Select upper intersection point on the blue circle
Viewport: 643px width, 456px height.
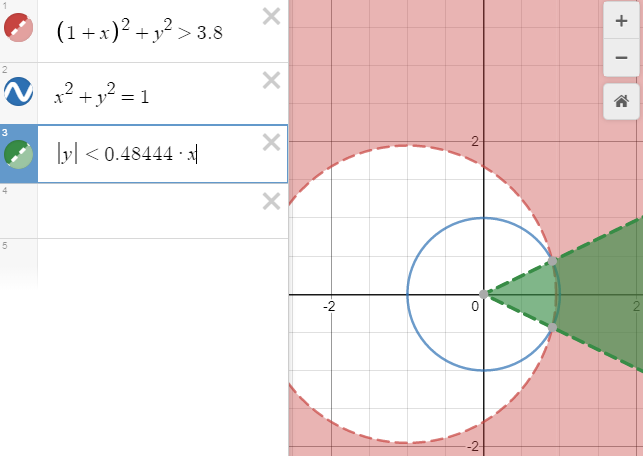click(x=552, y=261)
